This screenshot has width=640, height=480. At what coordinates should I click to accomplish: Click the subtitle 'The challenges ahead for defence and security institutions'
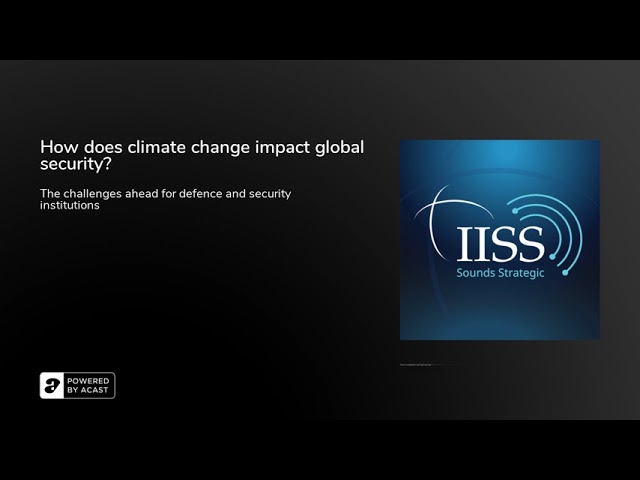click(x=166, y=199)
